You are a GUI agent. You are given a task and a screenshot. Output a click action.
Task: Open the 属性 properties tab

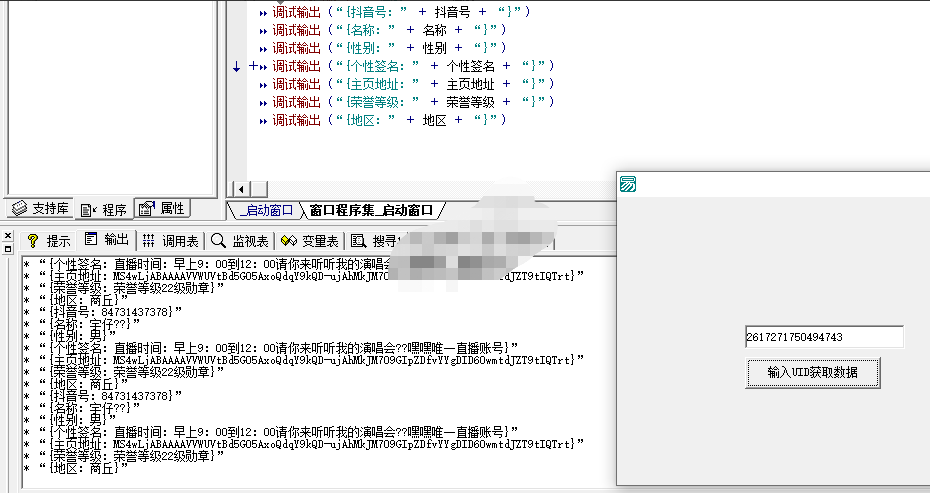pos(162,209)
